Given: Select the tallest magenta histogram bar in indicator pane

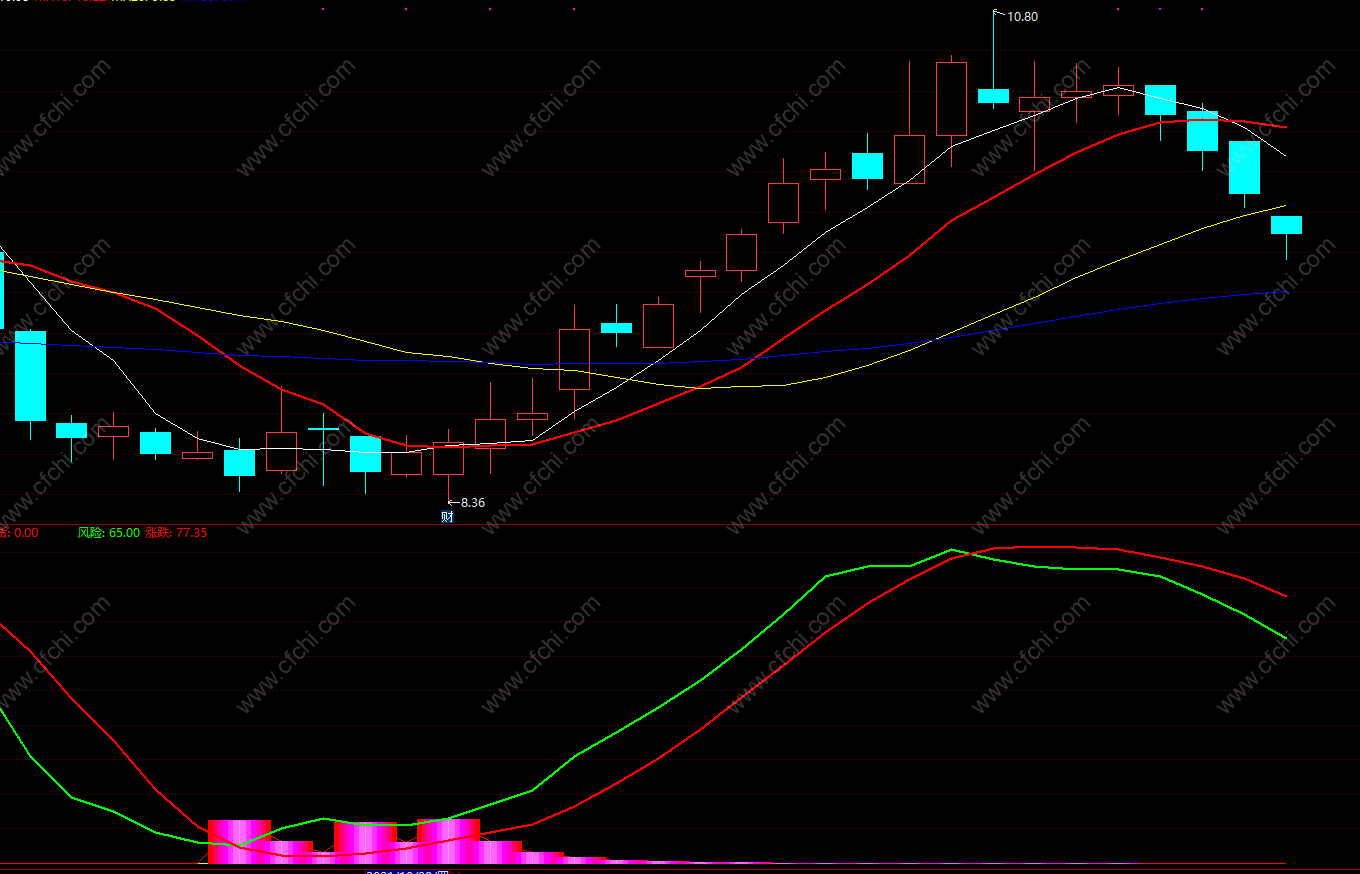Looking at the screenshot, I should point(449,841).
